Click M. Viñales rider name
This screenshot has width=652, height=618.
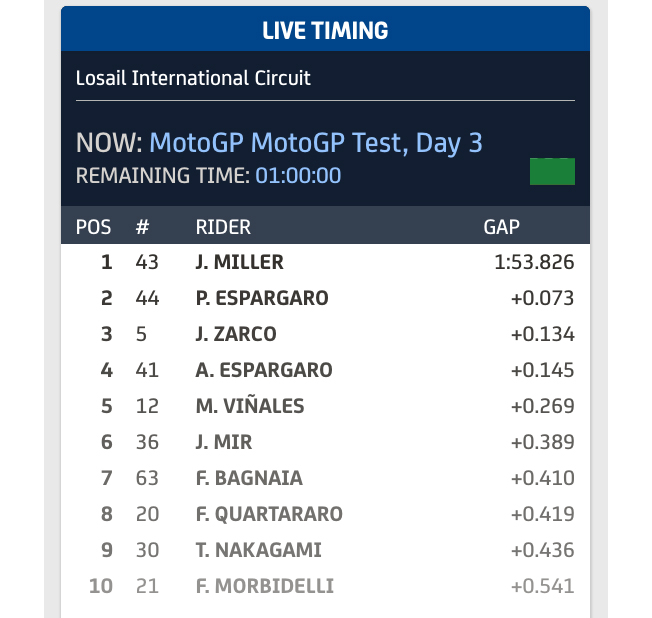[250, 406]
